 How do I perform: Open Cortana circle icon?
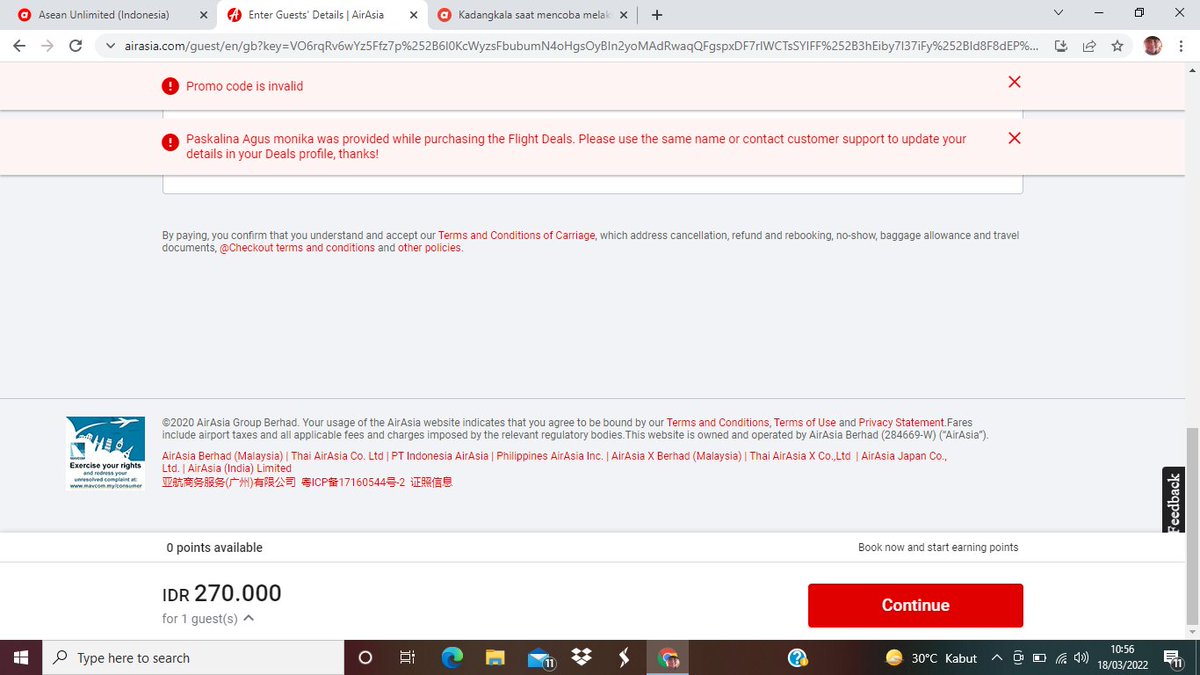(365, 657)
